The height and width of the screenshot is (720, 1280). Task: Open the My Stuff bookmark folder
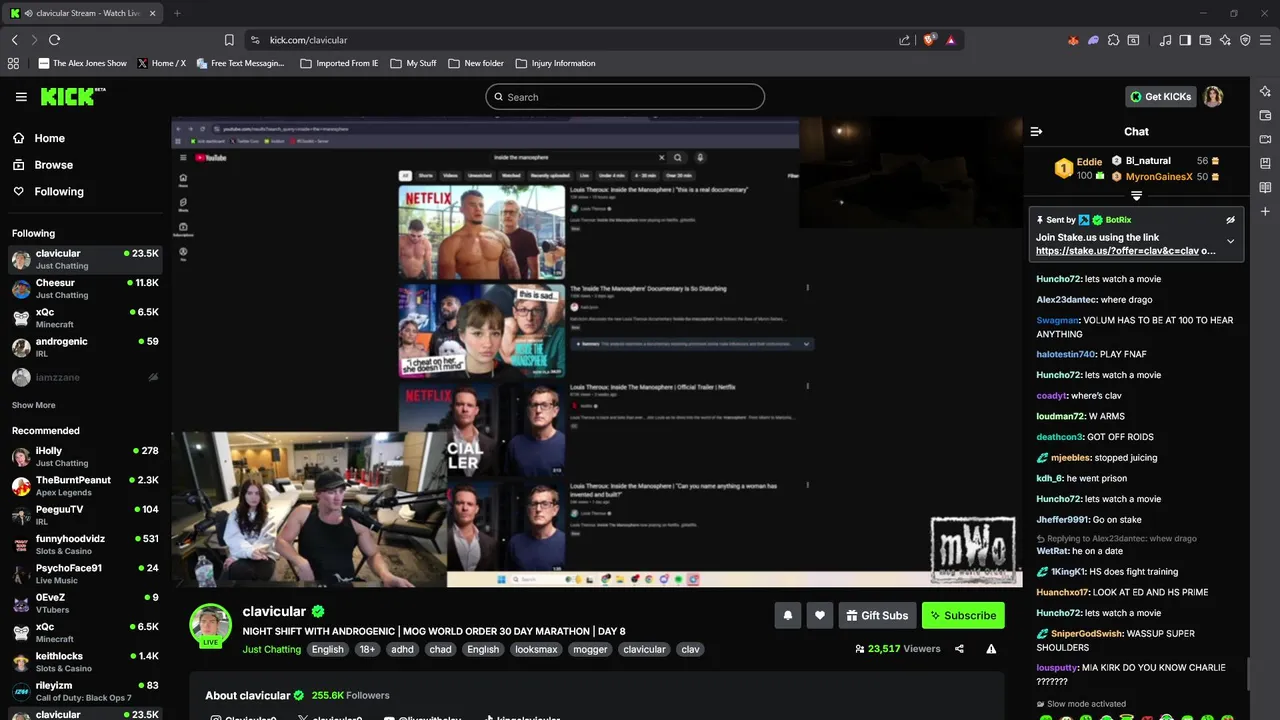pyautogui.click(x=413, y=63)
